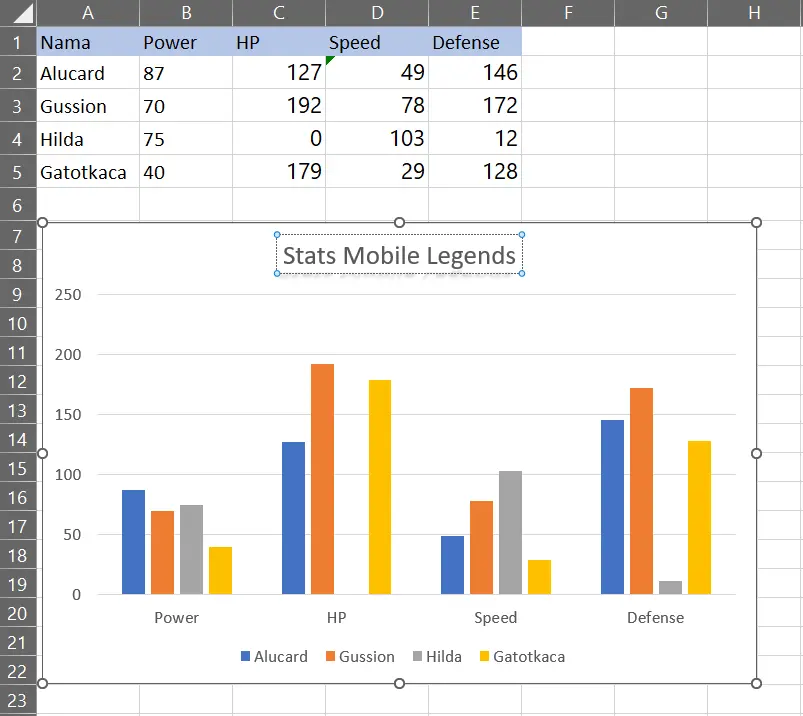Click the Gatotkaca legend entry
The width and height of the screenshot is (803, 716).
tap(522, 657)
